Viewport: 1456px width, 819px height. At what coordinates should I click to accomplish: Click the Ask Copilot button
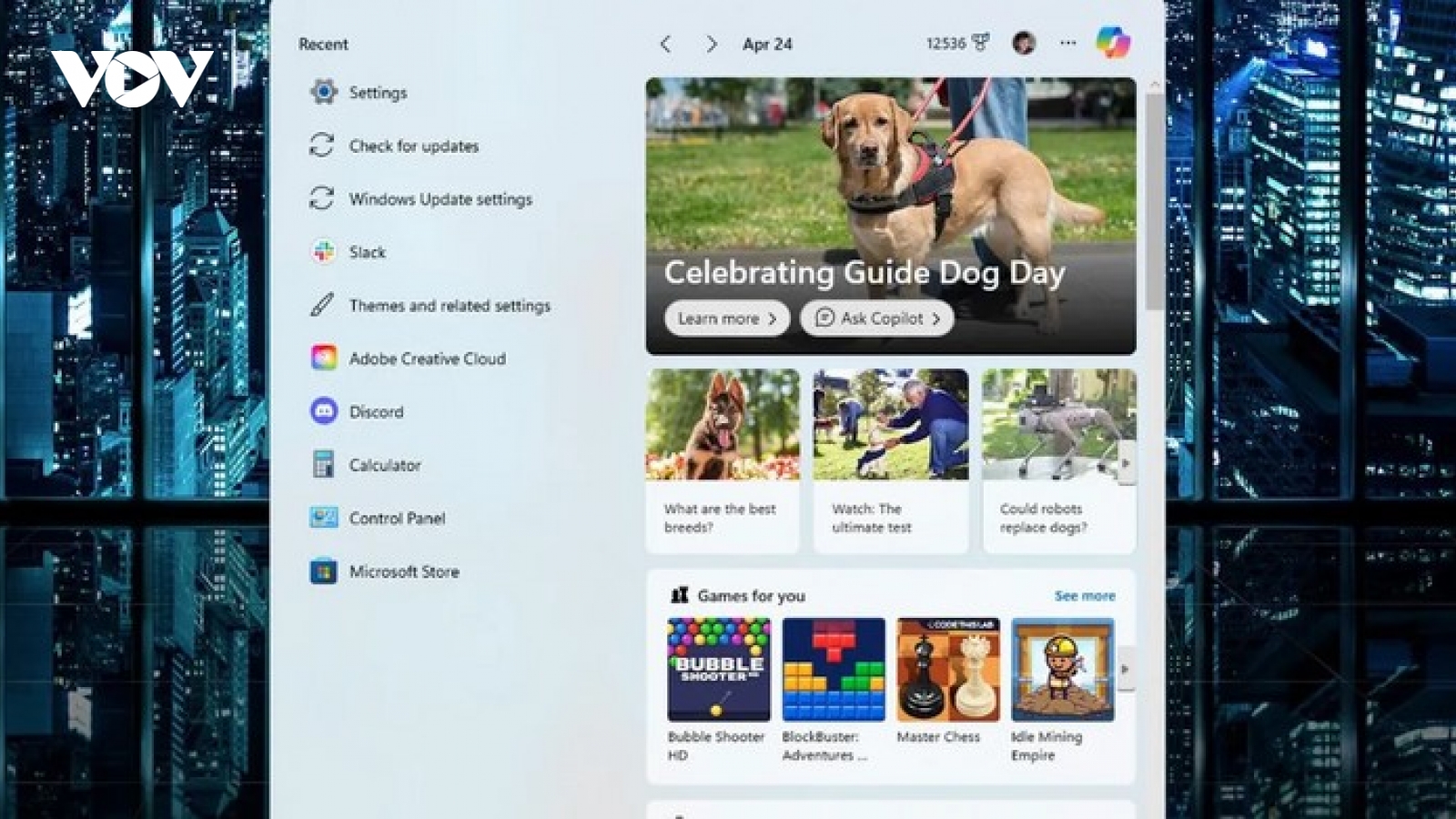click(x=877, y=318)
